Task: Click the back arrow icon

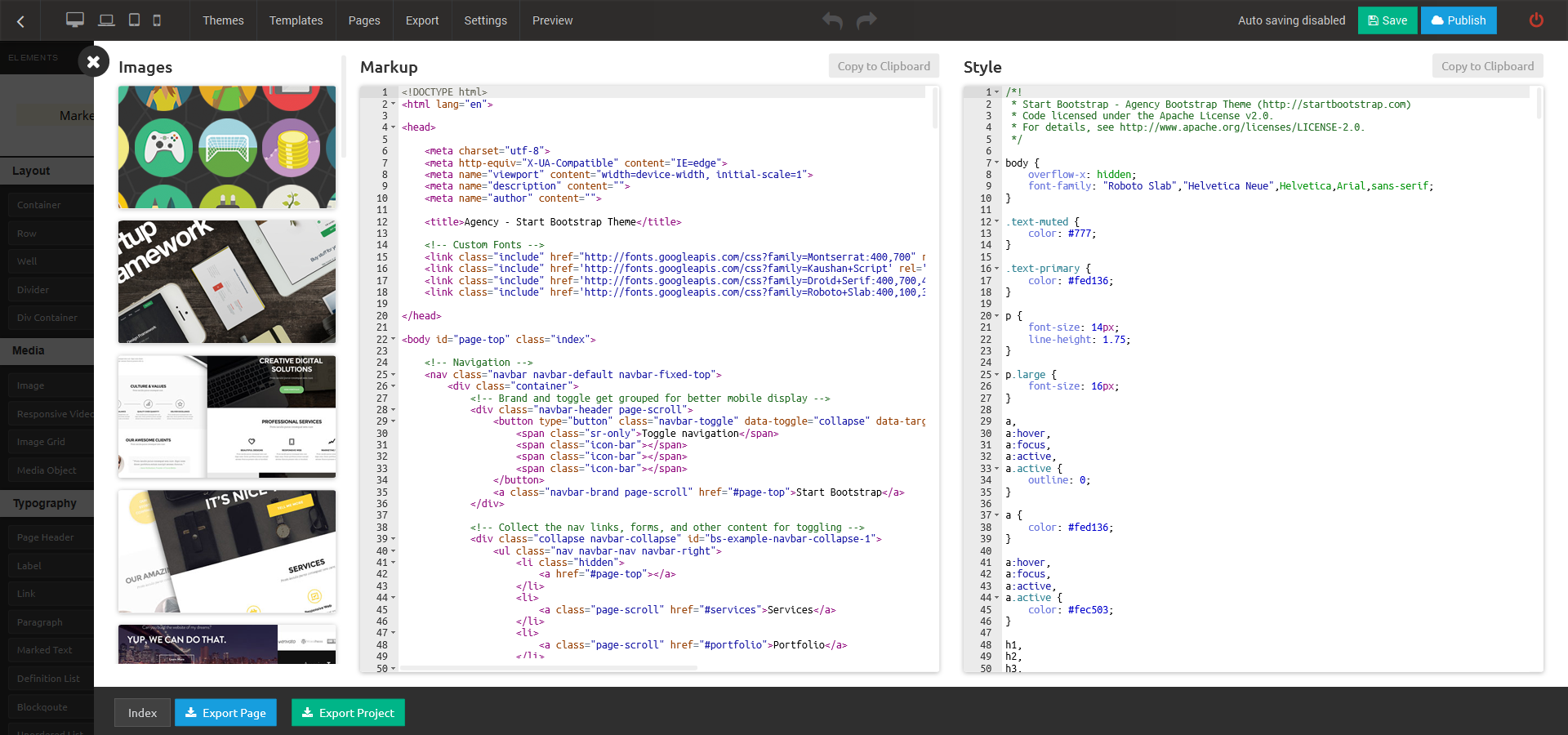Action: [x=21, y=21]
